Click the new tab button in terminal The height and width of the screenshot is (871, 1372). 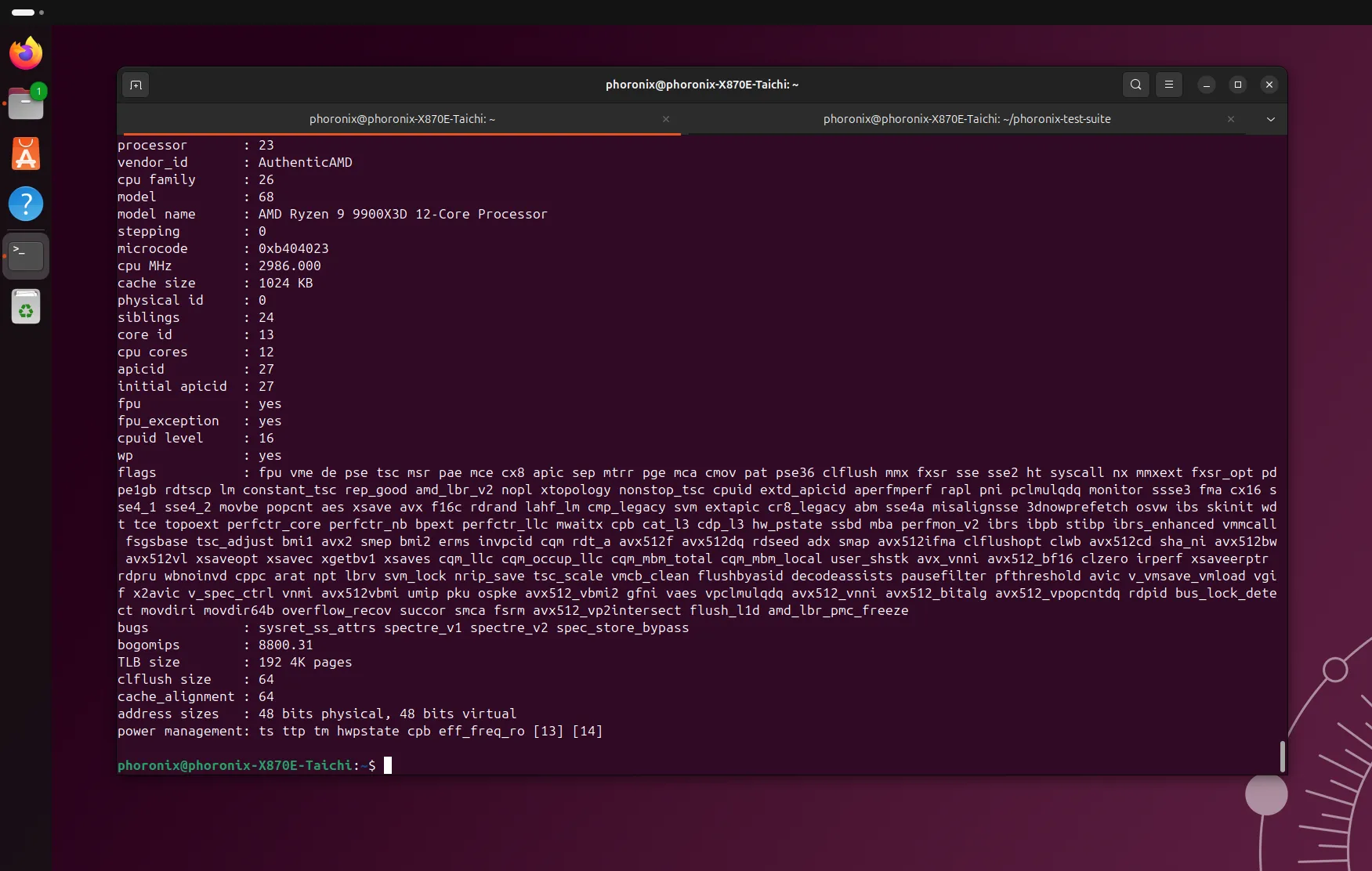tap(136, 85)
